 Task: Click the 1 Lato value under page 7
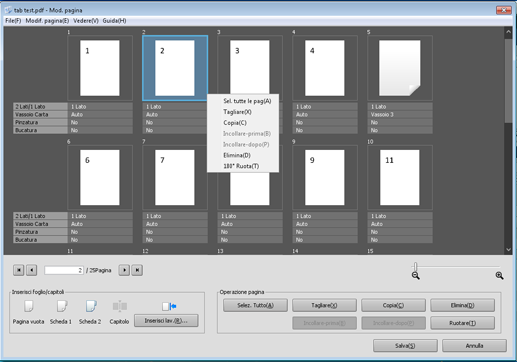pos(175,216)
